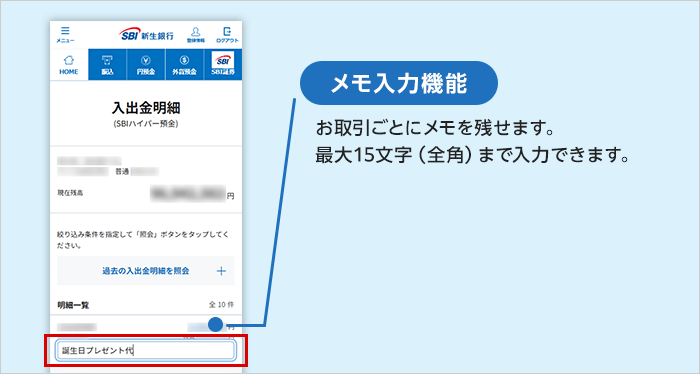Click the SBI新生銀行 logo
Image resolution: width=700 pixels, height=374 pixels.
pos(146,34)
